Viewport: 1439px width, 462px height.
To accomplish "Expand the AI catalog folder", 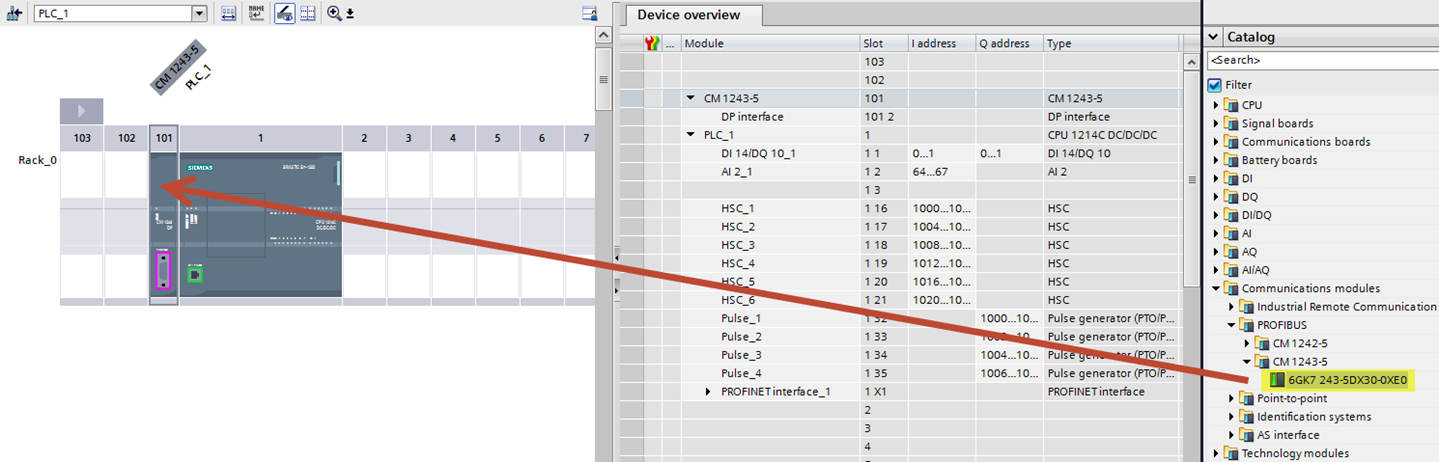I will 1217,233.
